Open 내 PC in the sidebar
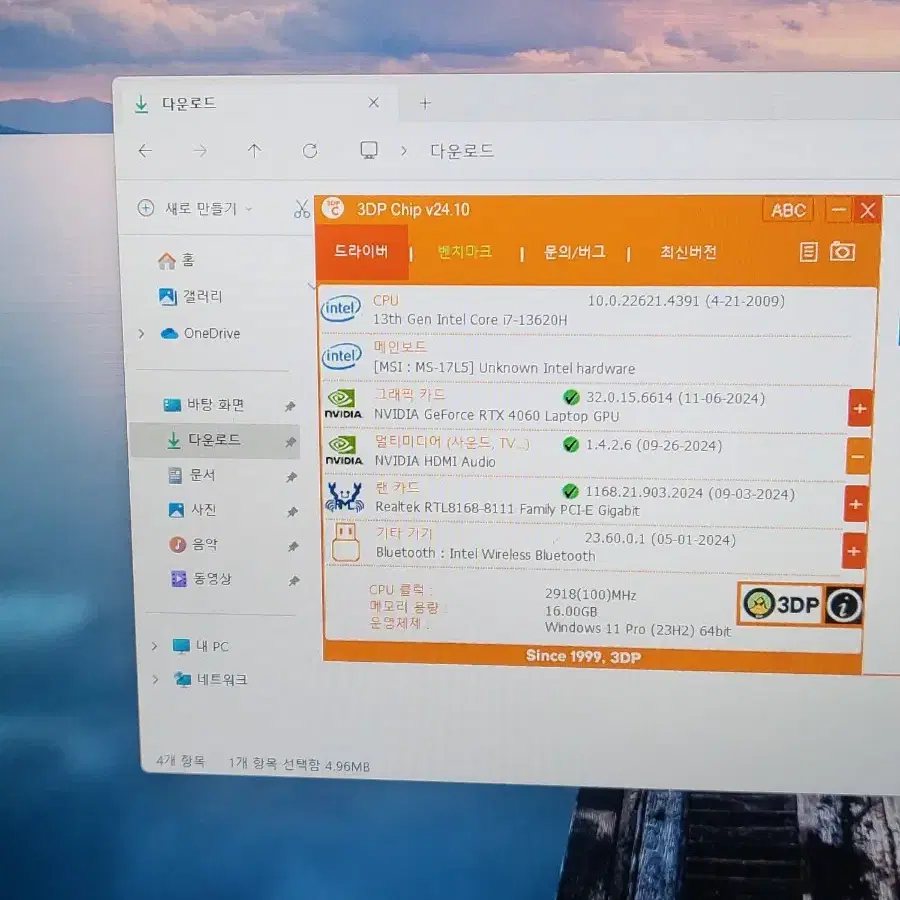 coord(200,646)
